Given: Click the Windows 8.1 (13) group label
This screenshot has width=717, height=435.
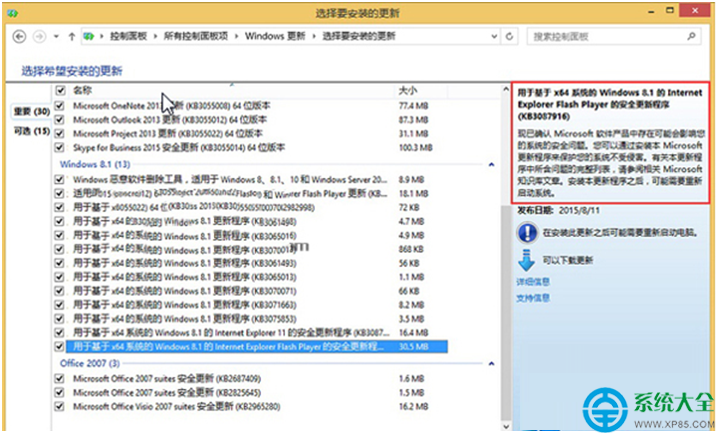Looking at the screenshot, I should [95, 164].
